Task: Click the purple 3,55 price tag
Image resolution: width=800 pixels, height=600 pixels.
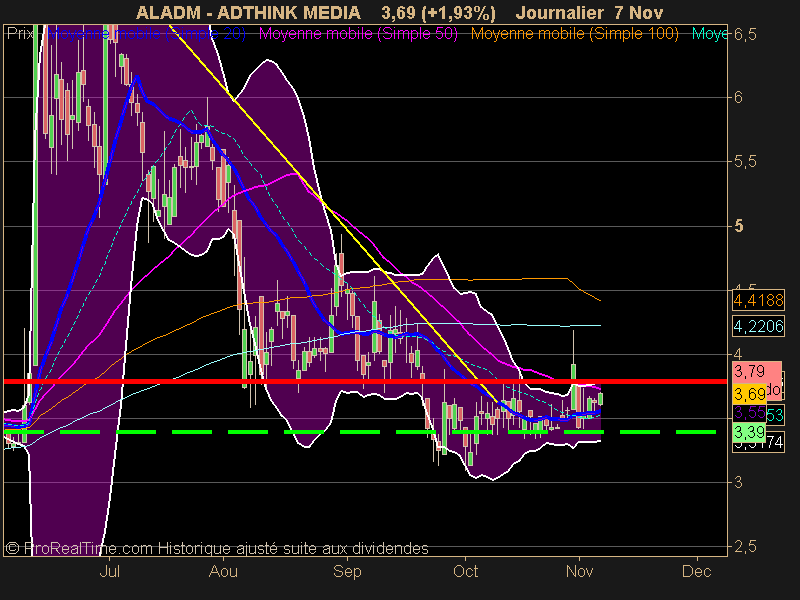Action: [749, 412]
